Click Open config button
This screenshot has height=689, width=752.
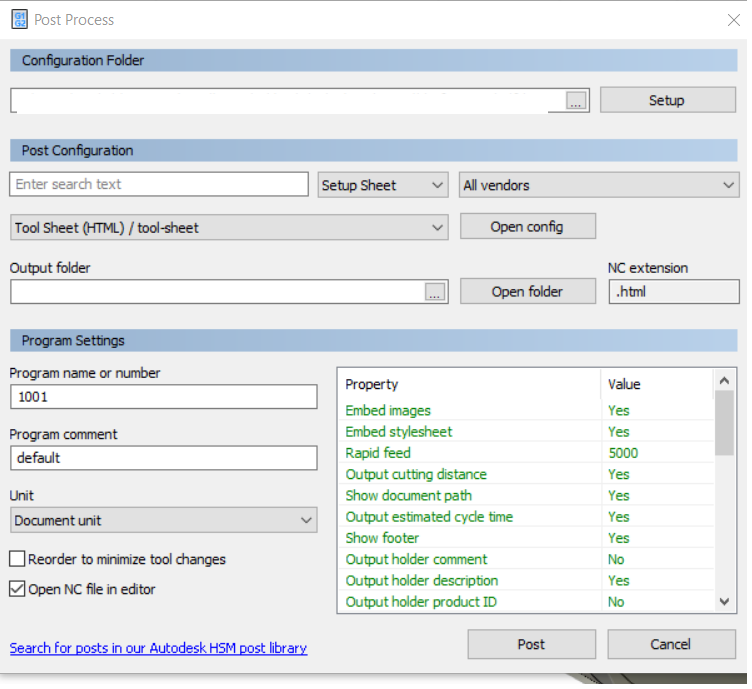(528, 226)
